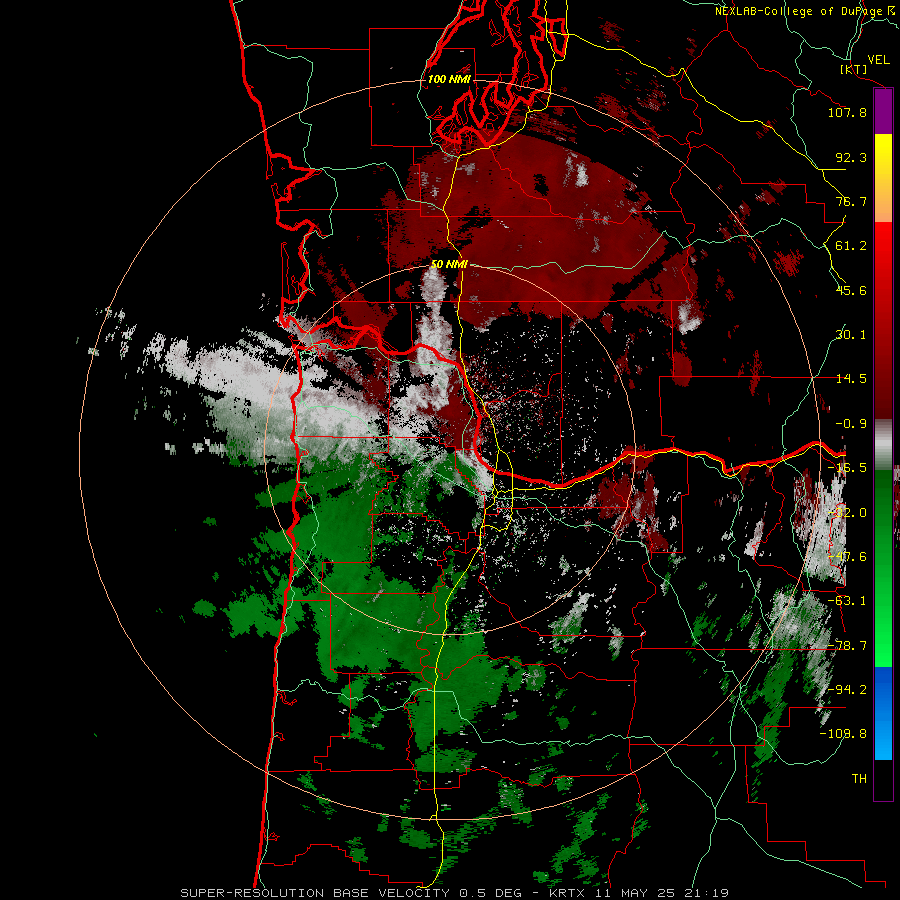Click the 14.5 value on velocity scale

[x=851, y=379]
